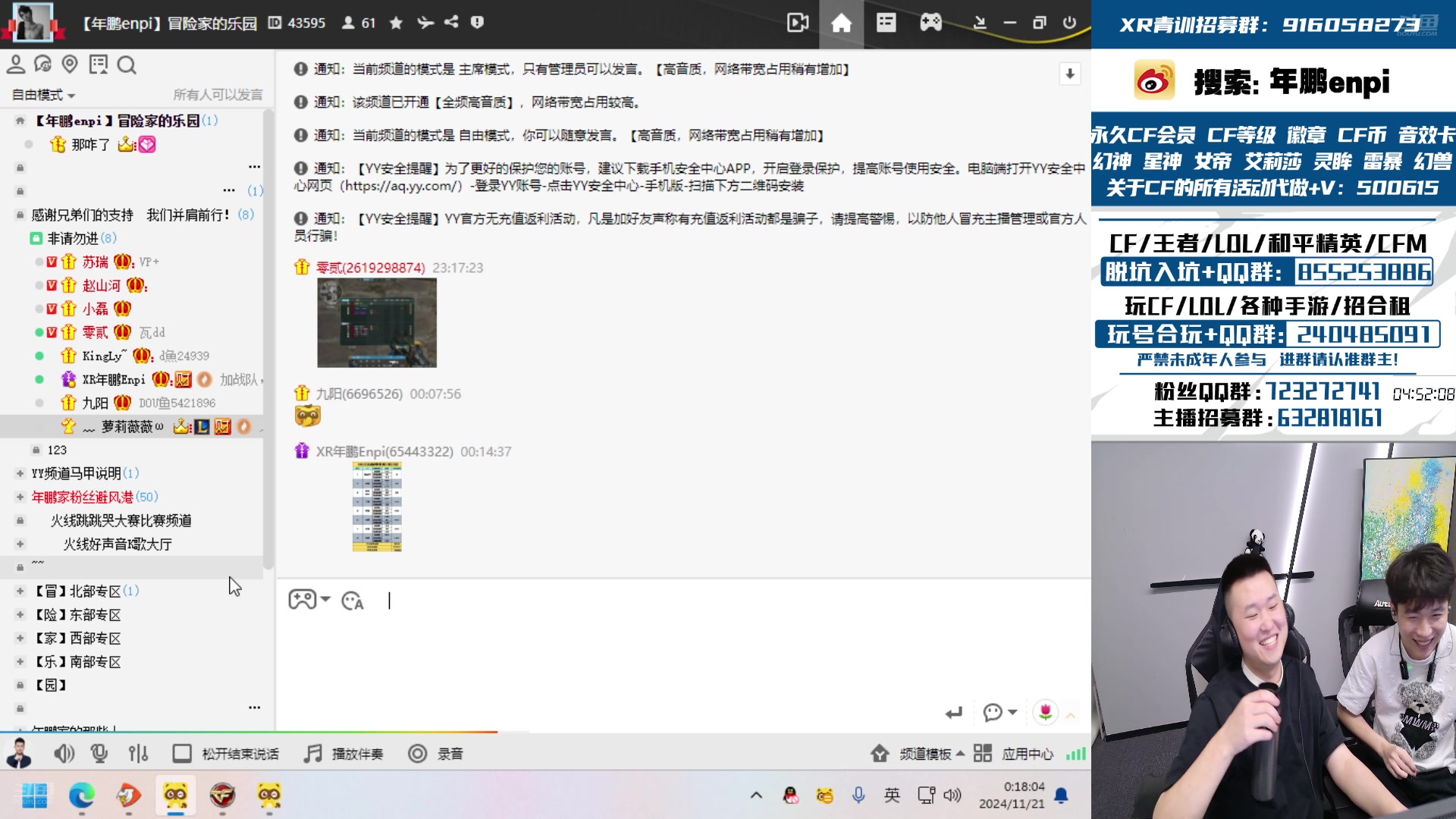Click the 43595 channel ID in header
The image size is (1456, 819).
306,23
